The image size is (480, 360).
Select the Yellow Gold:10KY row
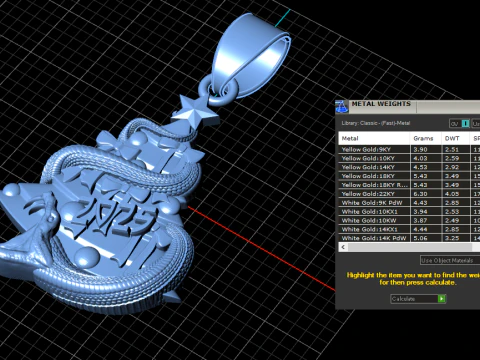pos(409,158)
